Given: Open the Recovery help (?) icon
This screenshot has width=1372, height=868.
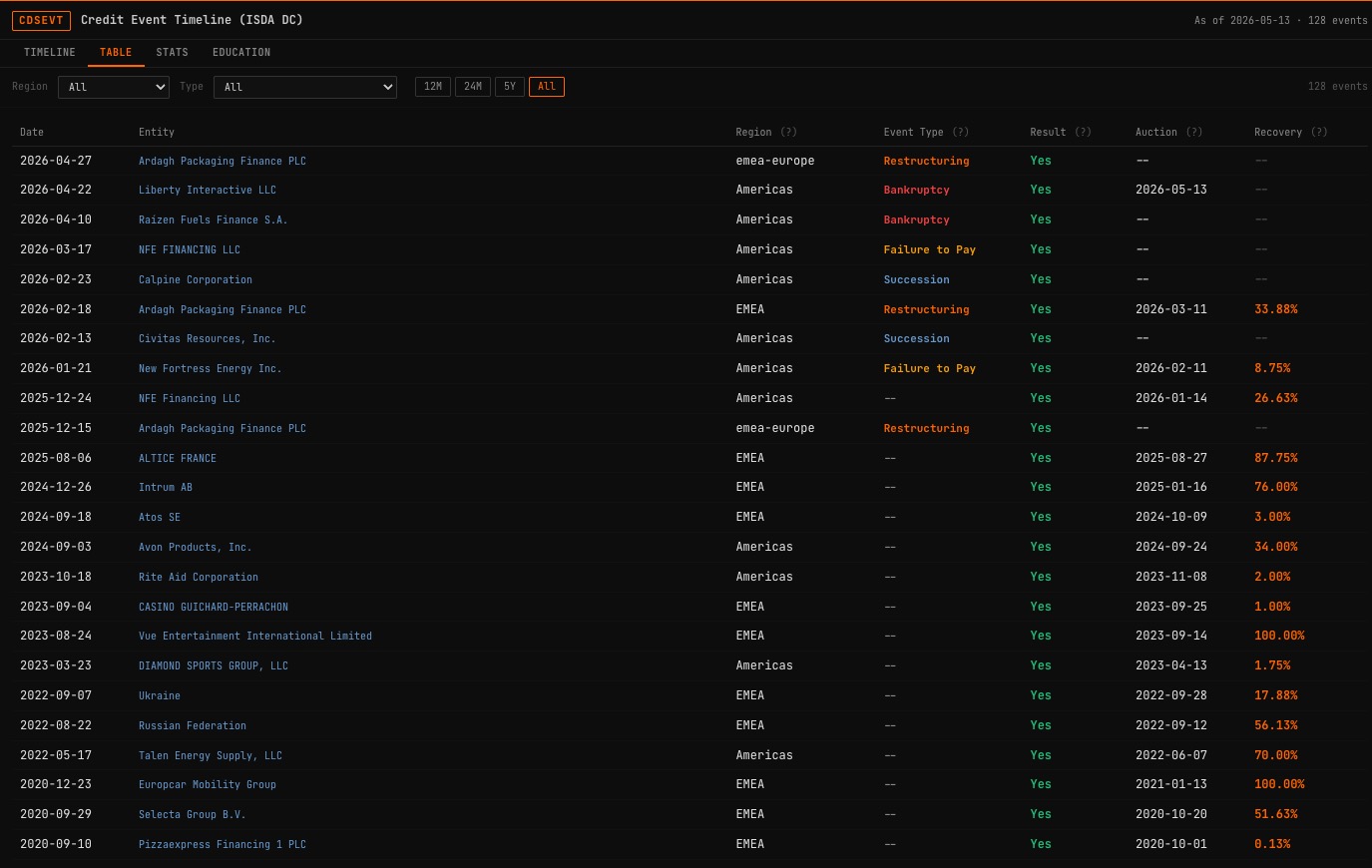Looking at the screenshot, I should [x=1319, y=132].
